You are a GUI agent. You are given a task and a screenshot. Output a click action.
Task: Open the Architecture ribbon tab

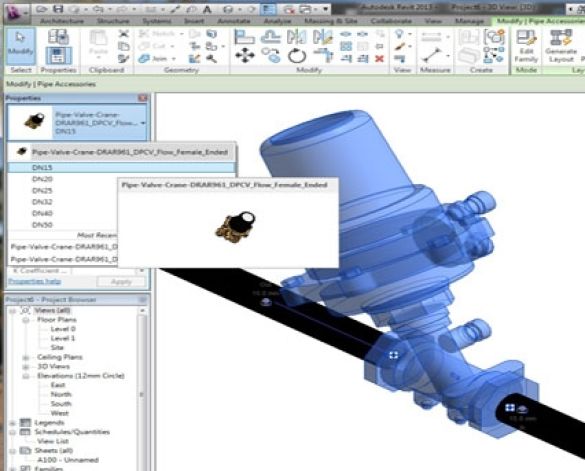tap(62, 21)
